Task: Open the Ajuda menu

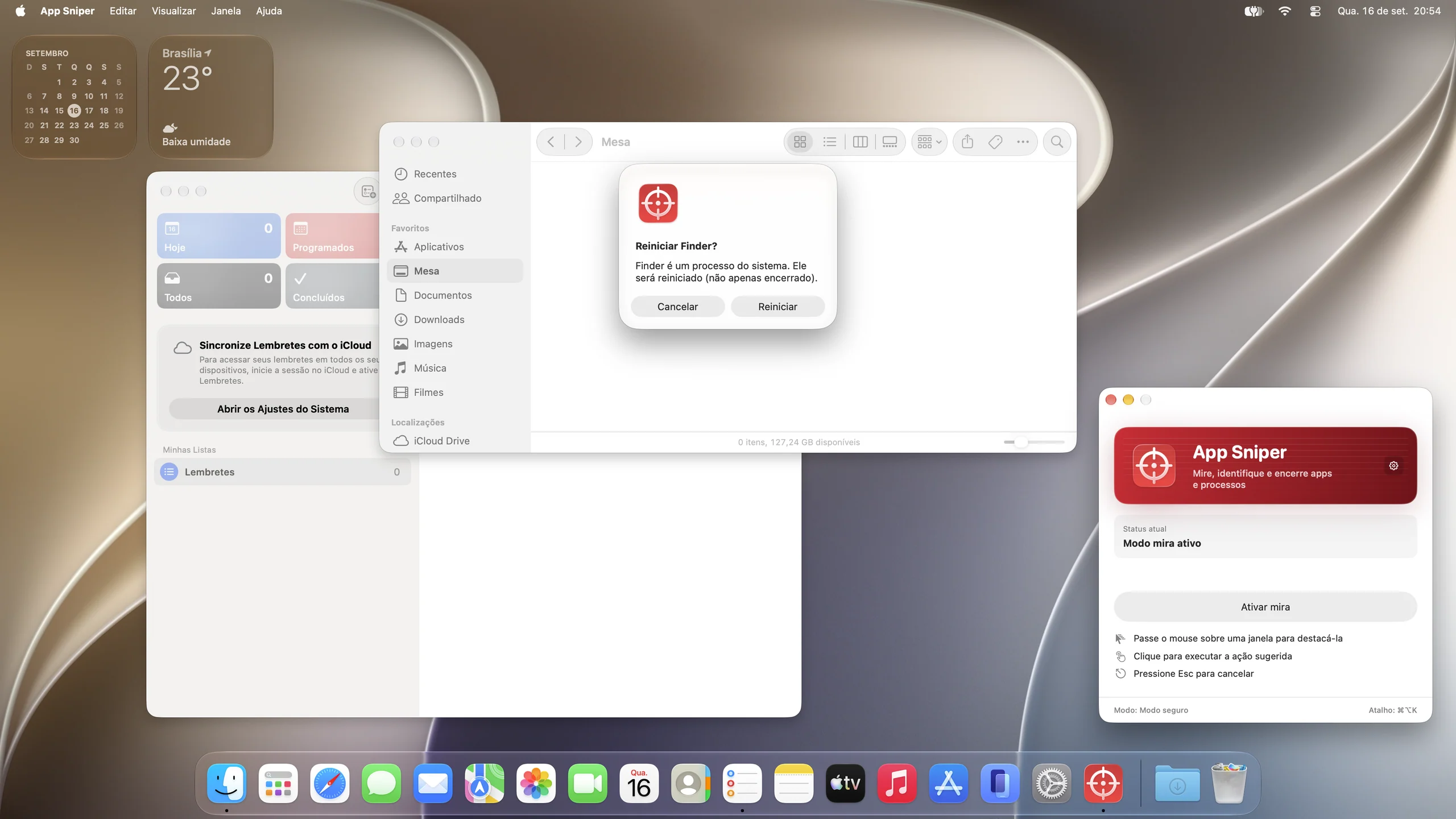Action: coord(269,11)
